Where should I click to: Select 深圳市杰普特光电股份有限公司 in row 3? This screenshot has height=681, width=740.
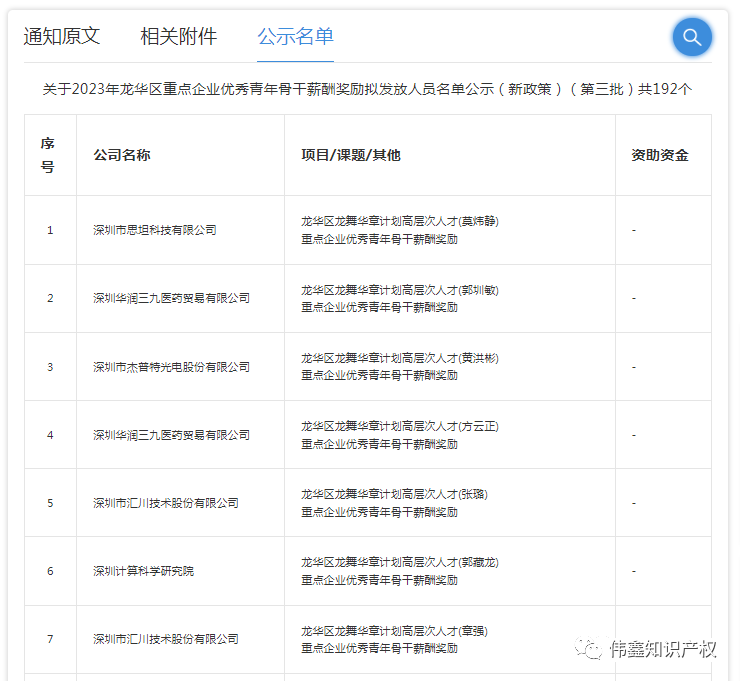point(171,367)
